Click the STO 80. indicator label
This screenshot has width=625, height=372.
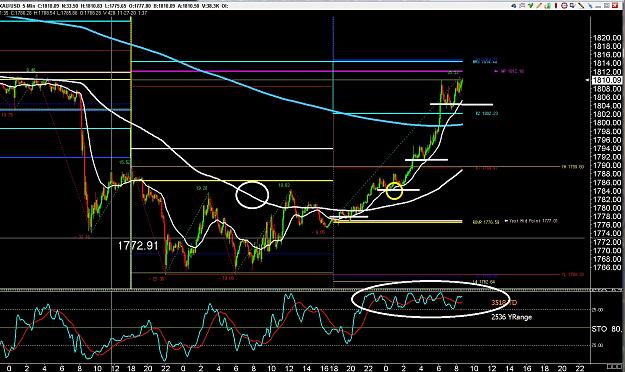coord(606,329)
